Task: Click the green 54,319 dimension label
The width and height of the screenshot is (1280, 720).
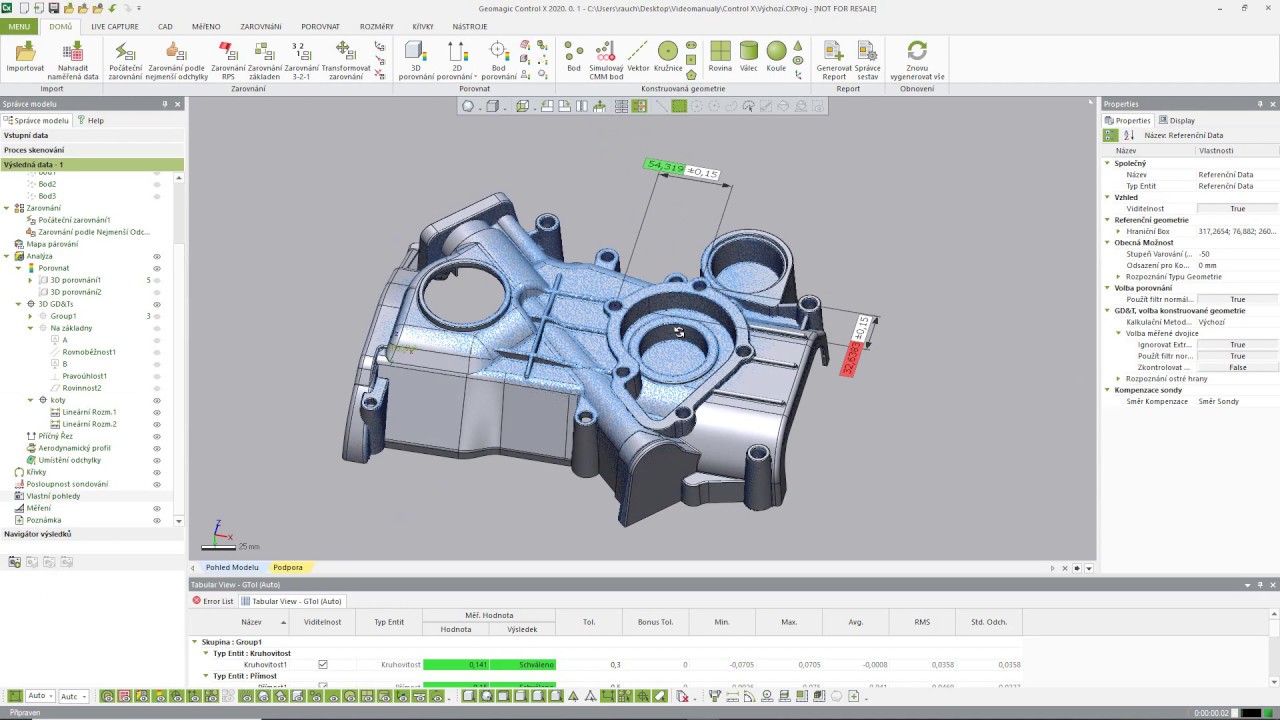Action: coord(665,166)
